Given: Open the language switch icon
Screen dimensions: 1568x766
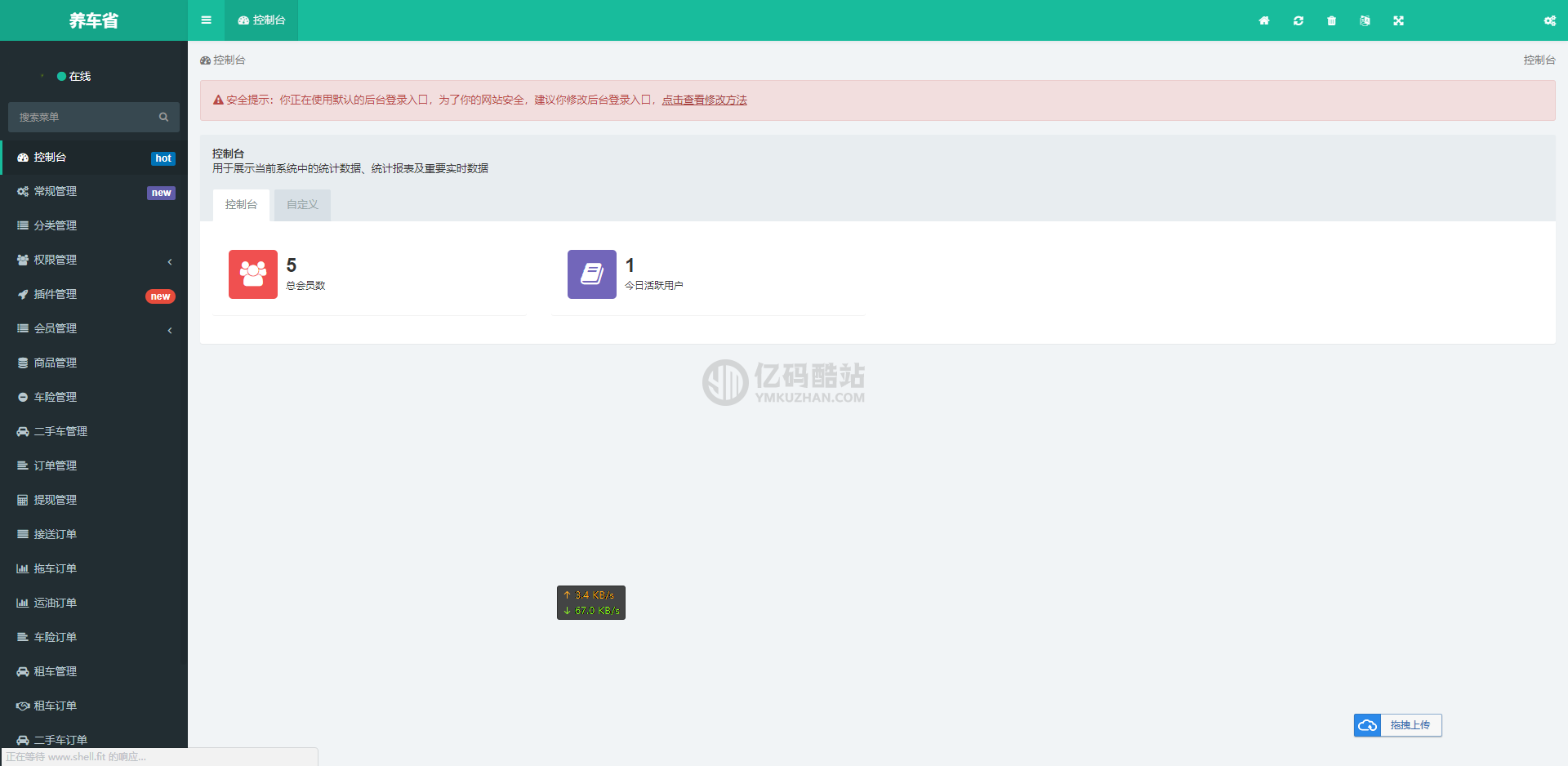Looking at the screenshot, I should tap(1365, 20).
